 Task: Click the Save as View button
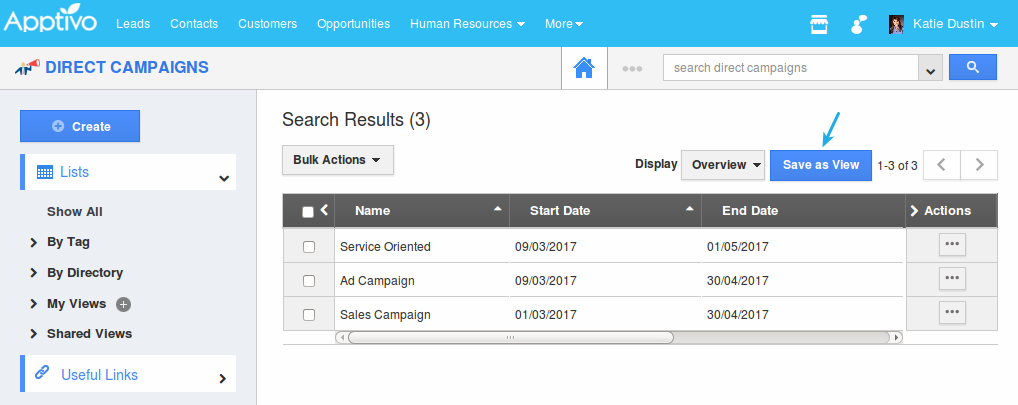point(820,165)
